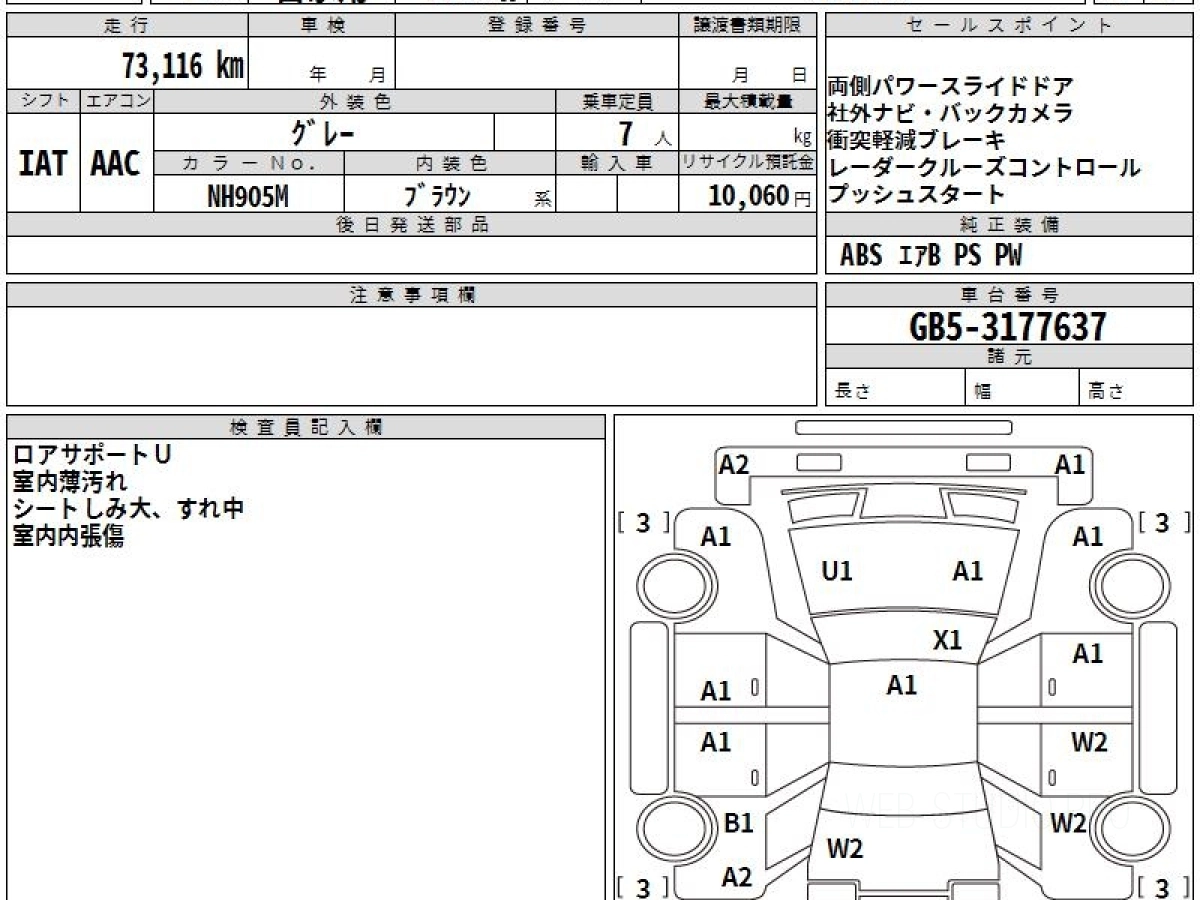Click the 譲渡書類期限 header cell
This screenshot has width=1200, height=900.
[x=748, y=26]
